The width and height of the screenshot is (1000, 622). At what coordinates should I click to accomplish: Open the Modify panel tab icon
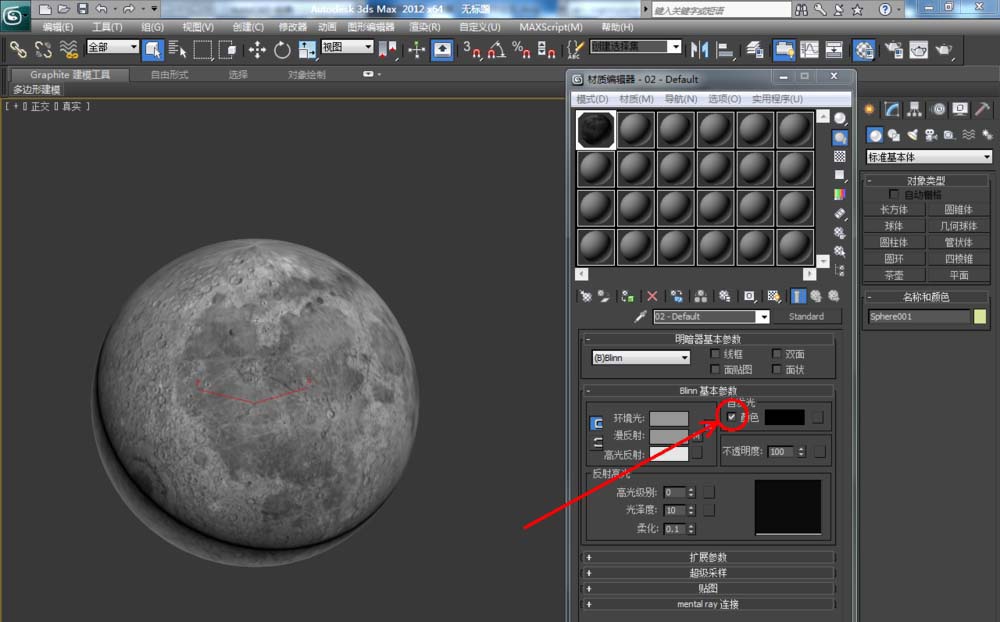click(892, 109)
